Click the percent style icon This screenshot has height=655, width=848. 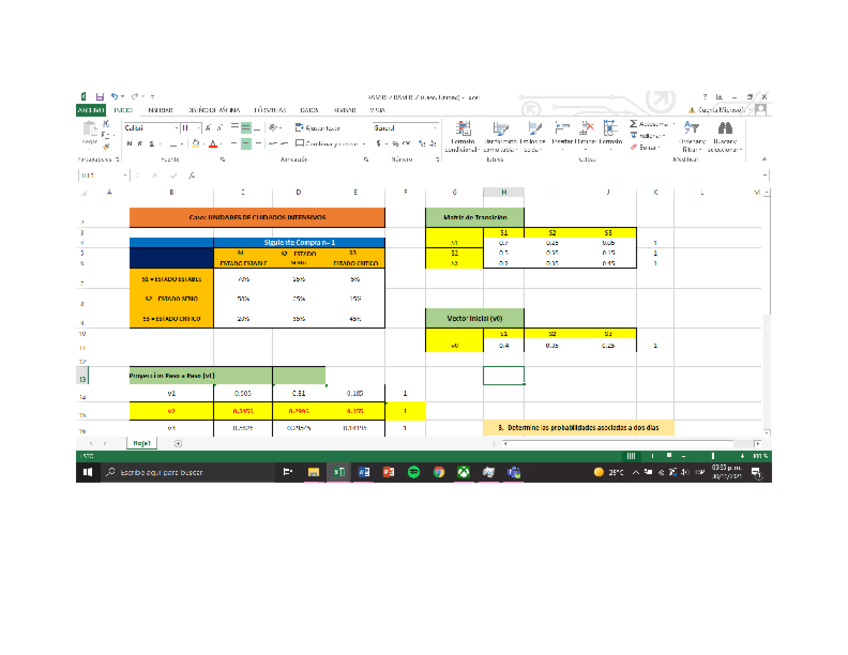[395, 143]
